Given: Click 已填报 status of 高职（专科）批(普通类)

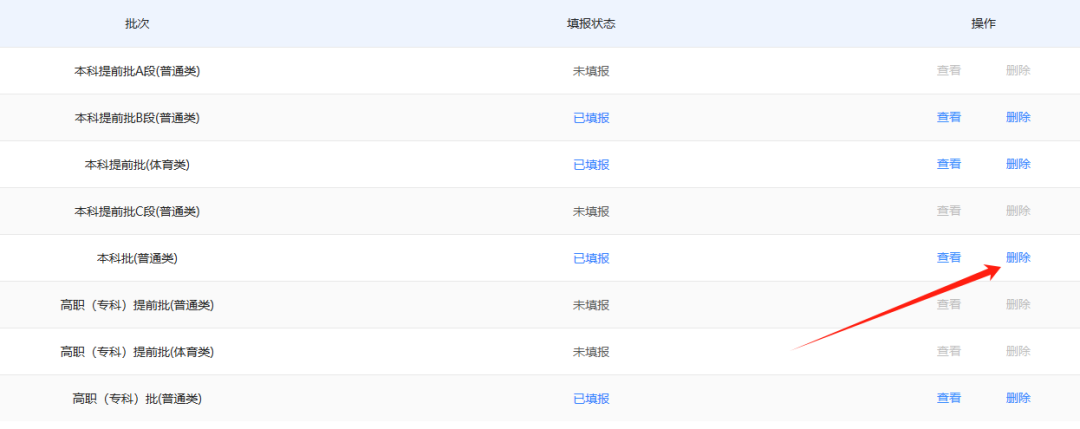Looking at the screenshot, I should [x=591, y=399].
